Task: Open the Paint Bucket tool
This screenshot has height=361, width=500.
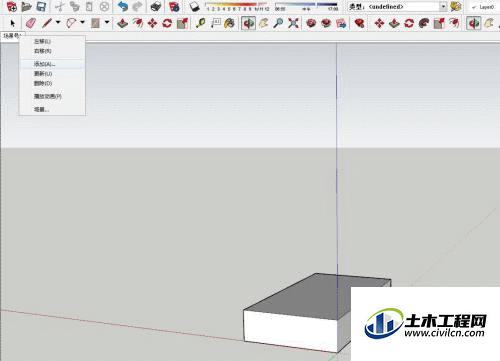Action: coord(229,23)
